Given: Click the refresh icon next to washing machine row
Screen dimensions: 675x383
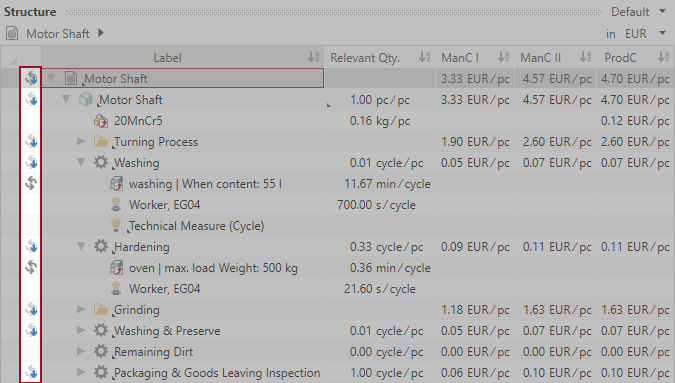Looking at the screenshot, I should pyautogui.click(x=31, y=184).
